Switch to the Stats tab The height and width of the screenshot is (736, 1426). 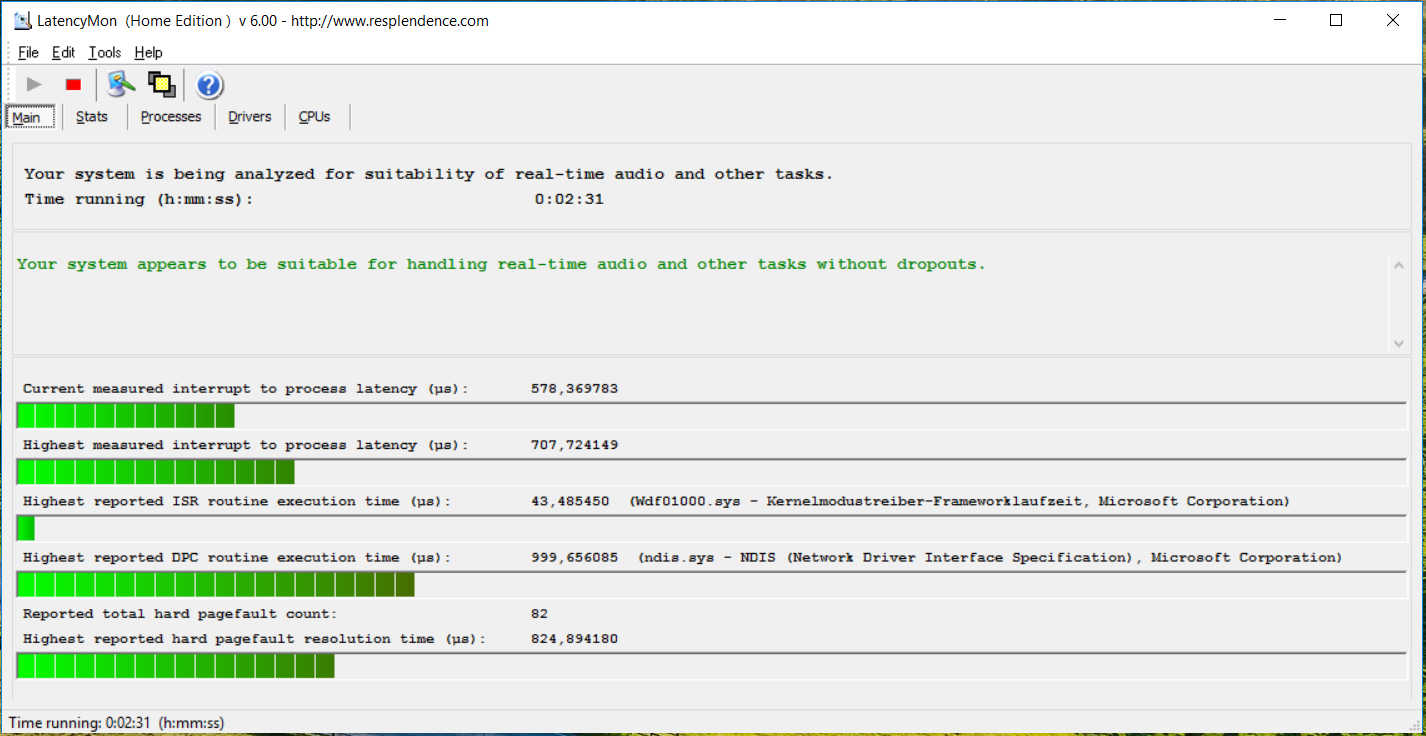click(92, 117)
